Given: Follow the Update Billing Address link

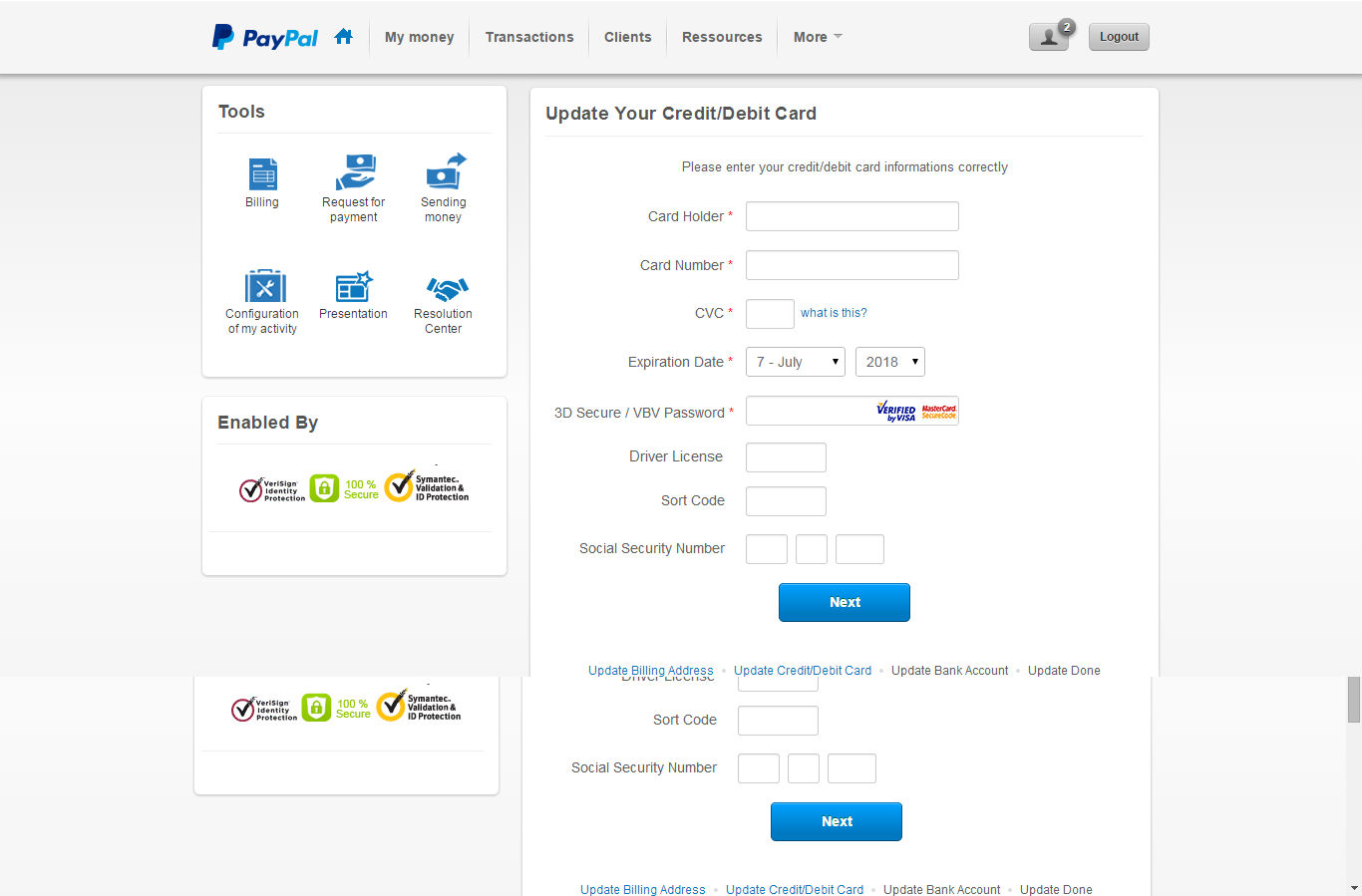Looking at the screenshot, I should pyautogui.click(x=650, y=670).
